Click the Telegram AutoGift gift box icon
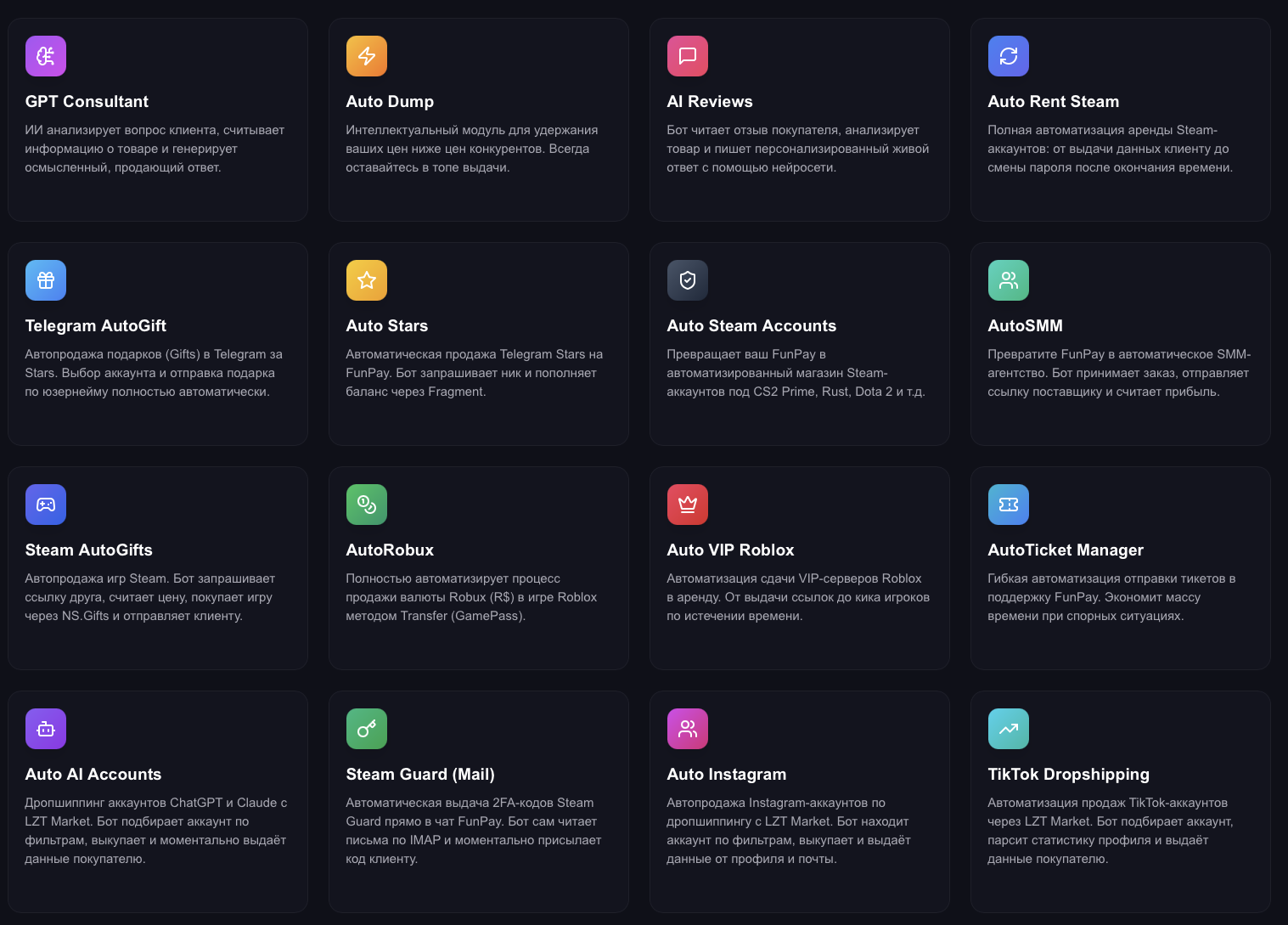Viewport: 1288px width, 925px height. 46,280
